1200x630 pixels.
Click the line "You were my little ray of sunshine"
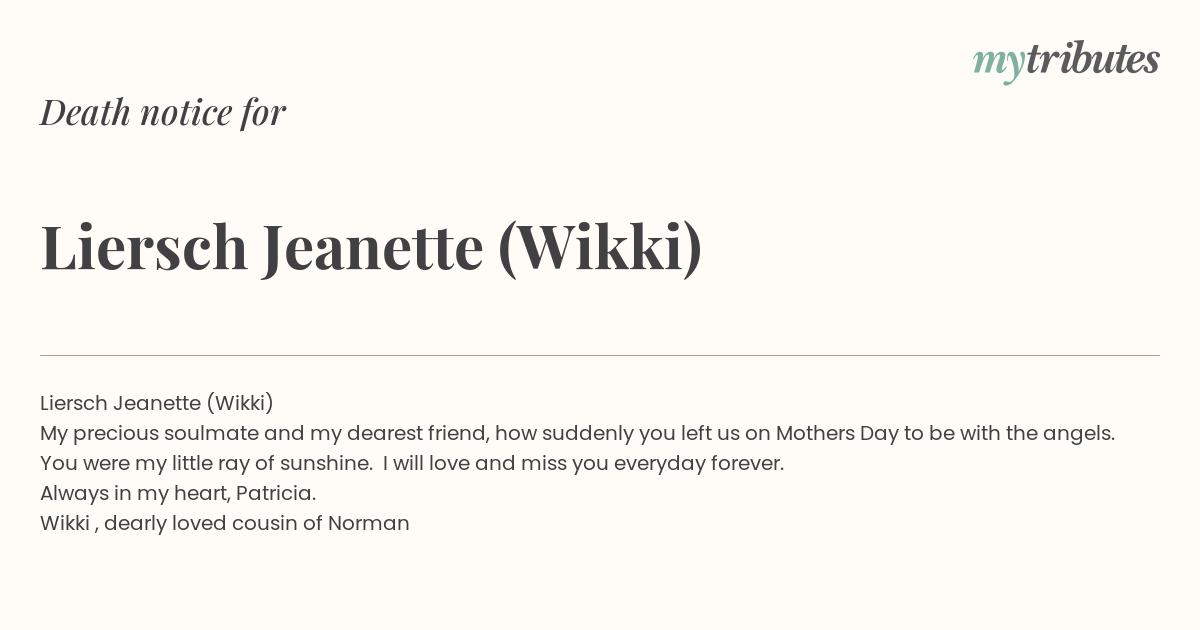[412, 463]
